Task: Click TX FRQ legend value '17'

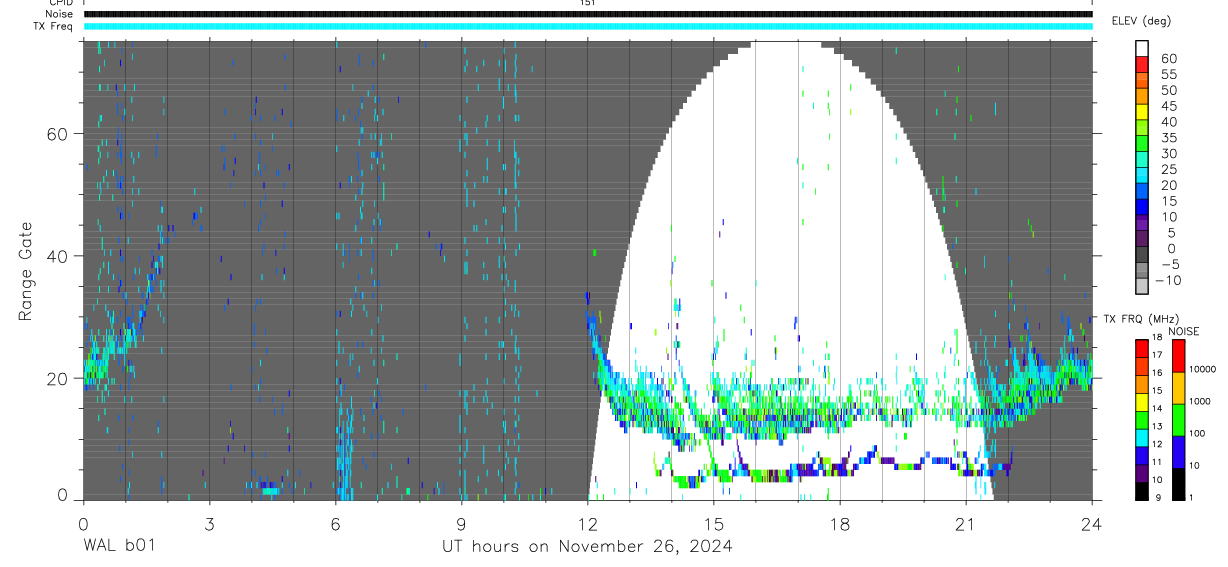Action: coord(1157,355)
